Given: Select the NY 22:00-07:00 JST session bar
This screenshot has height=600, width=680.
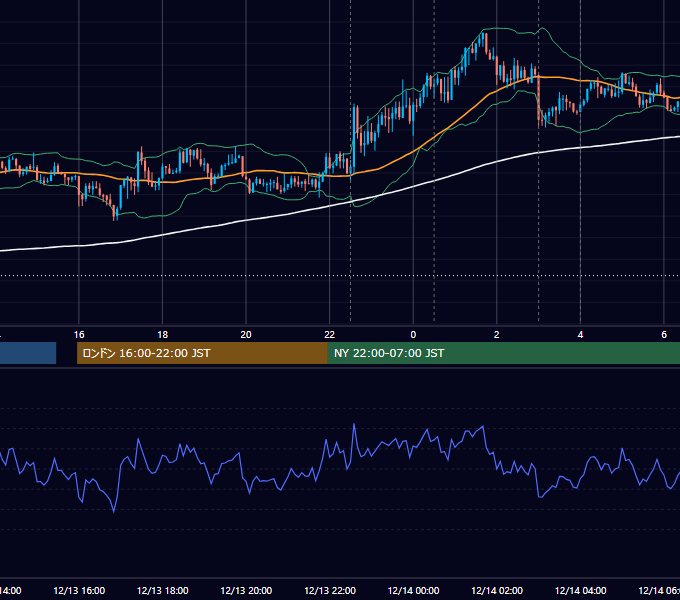Looking at the screenshot, I should pyautogui.click(x=503, y=353).
